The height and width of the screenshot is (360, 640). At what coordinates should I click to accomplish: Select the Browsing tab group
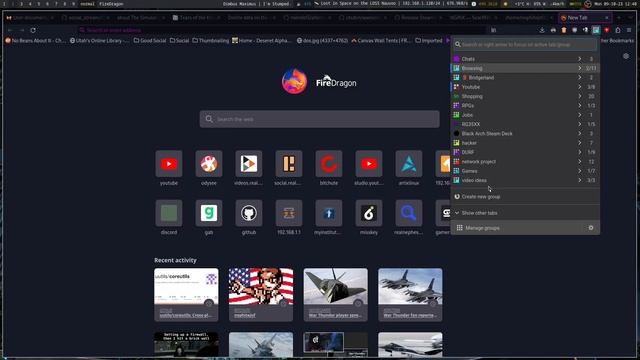click(525, 68)
